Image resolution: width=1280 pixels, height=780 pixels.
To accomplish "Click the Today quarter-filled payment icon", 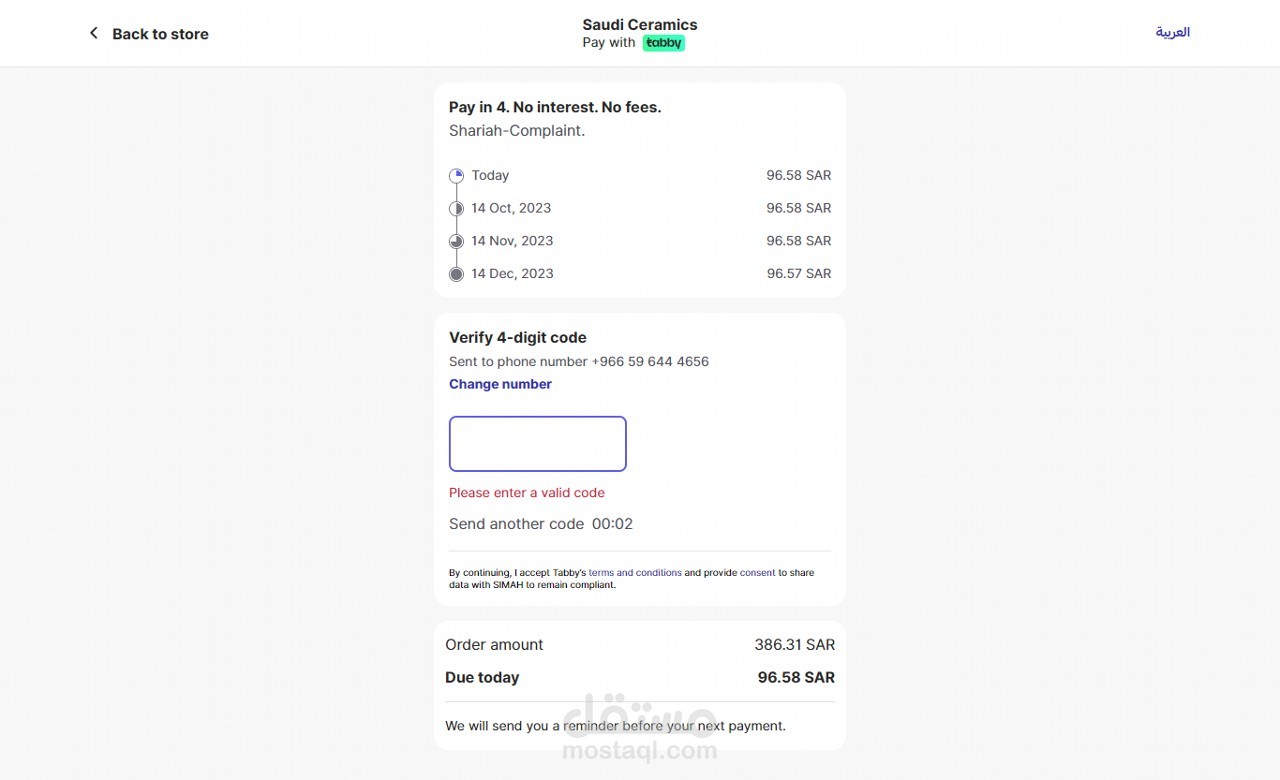I will (x=456, y=176).
